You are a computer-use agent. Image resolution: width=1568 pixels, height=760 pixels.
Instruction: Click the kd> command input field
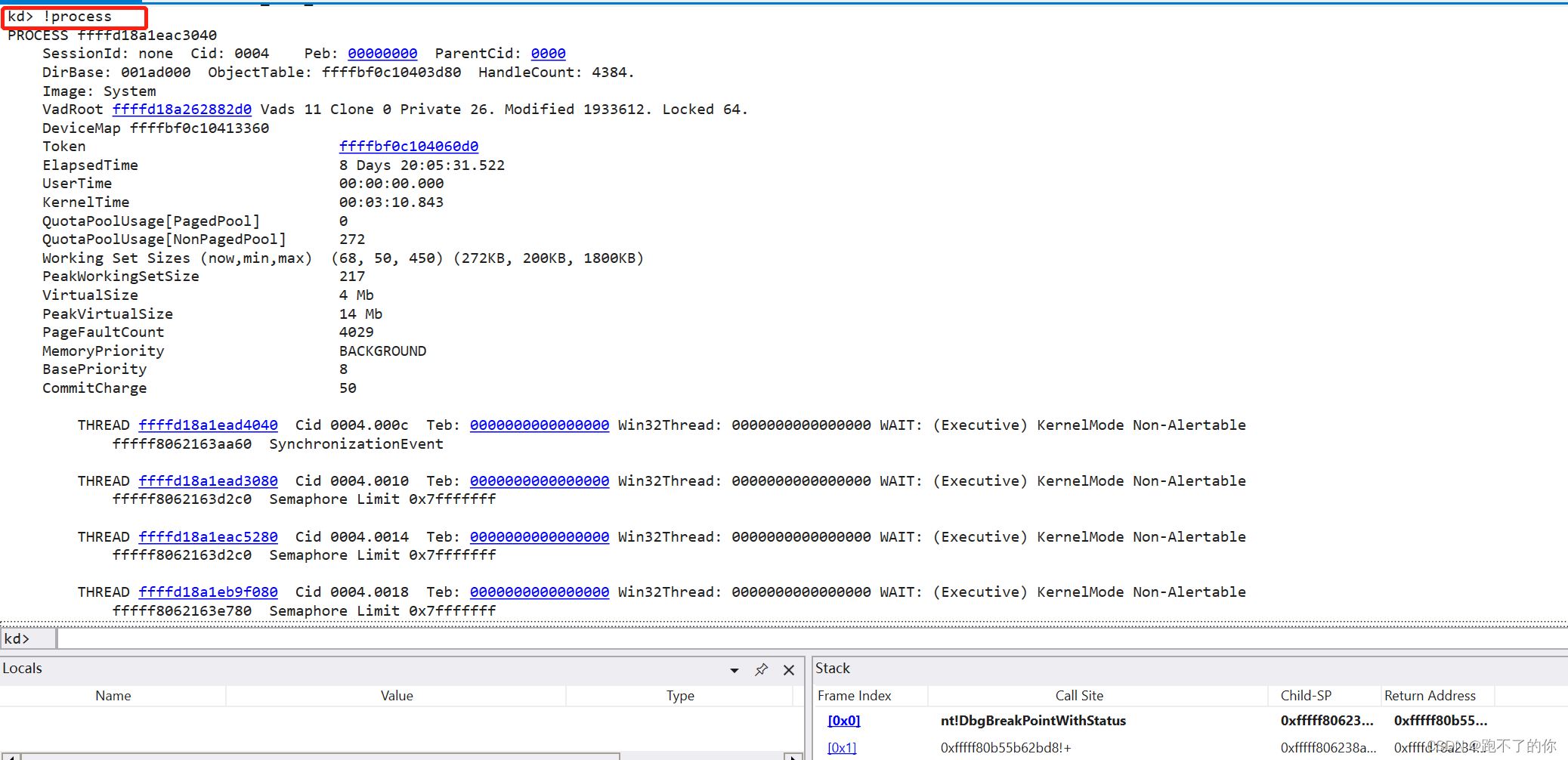pos(812,639)
